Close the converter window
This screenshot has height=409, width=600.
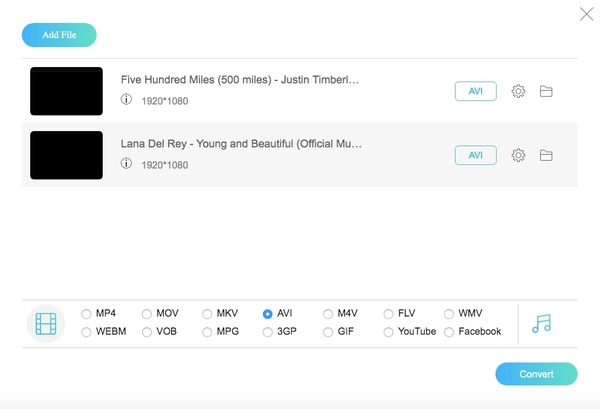click(586, 14)
